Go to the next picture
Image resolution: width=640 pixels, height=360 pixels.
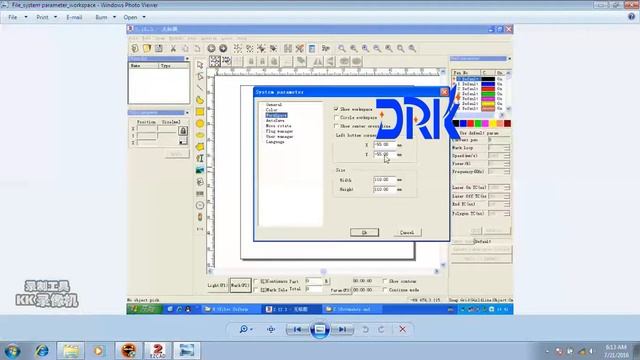click(342, 329)
